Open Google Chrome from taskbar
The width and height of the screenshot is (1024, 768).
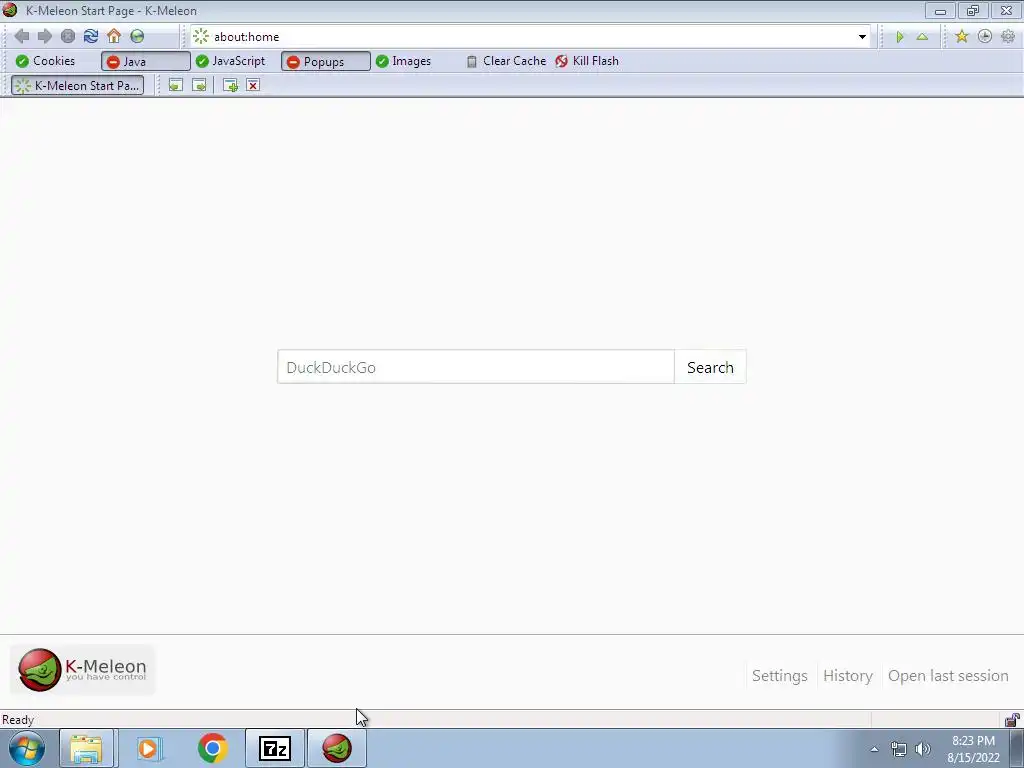212,748
